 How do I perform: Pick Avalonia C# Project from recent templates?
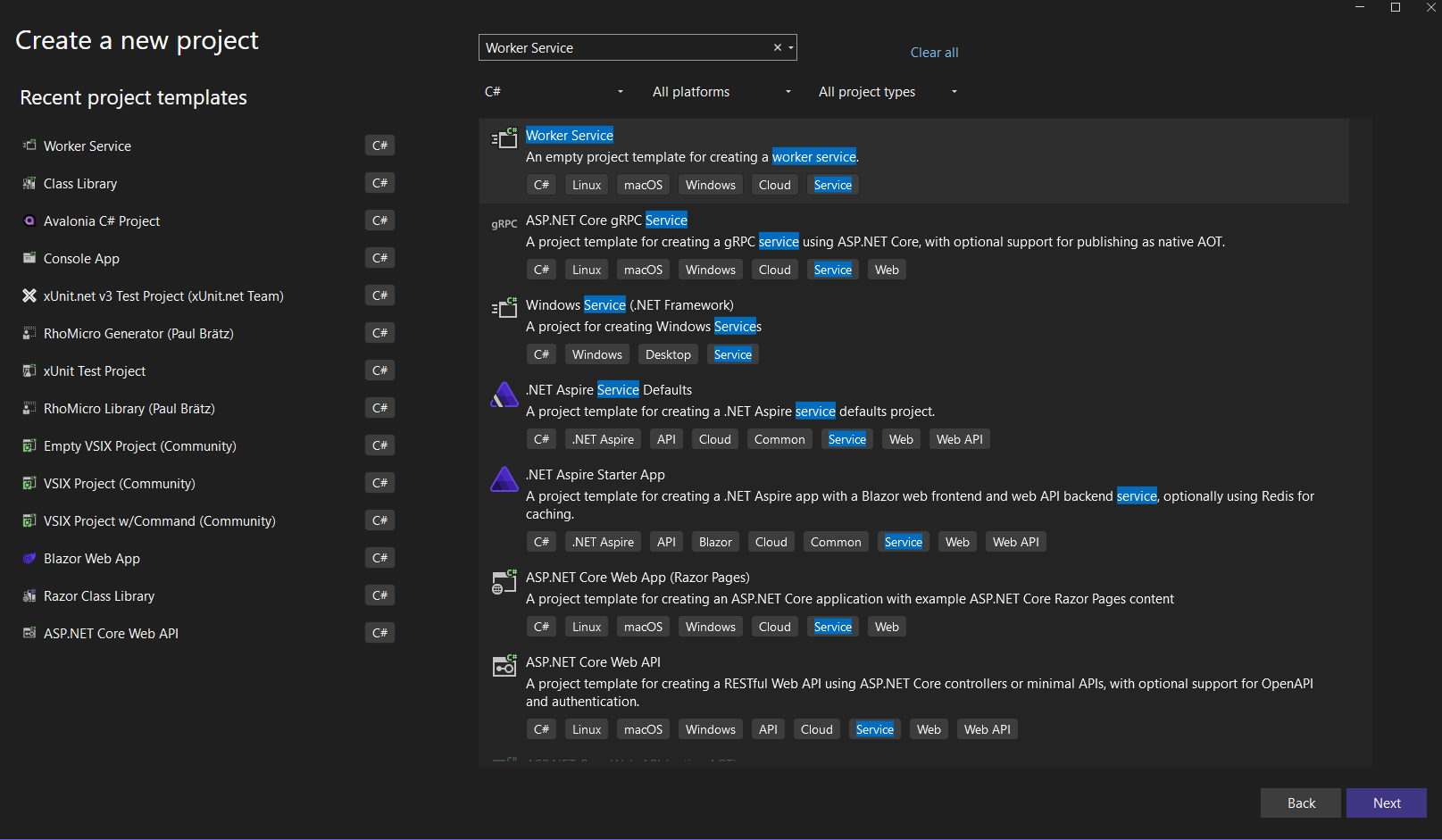click(x=102, y=220)
